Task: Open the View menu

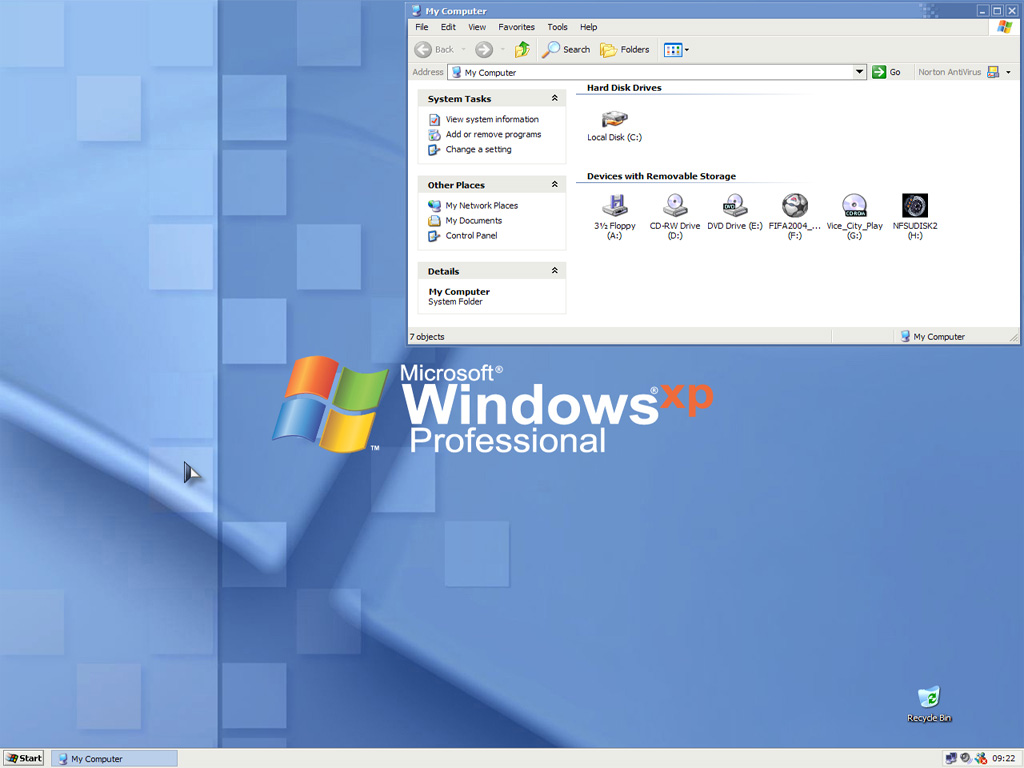Action: coord(477,27)
